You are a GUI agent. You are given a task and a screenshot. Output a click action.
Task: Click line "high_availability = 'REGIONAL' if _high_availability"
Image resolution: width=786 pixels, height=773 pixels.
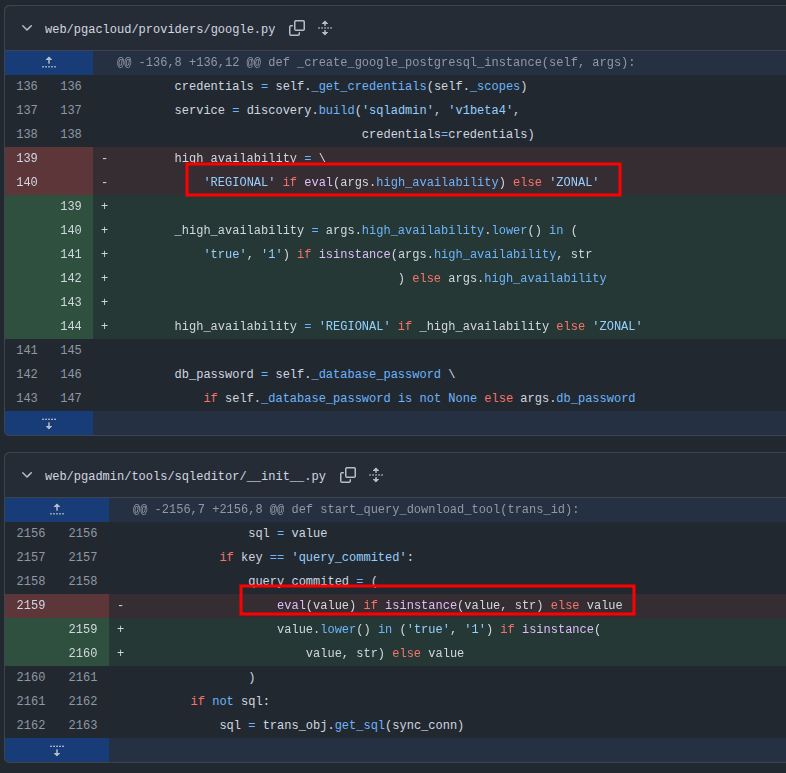coord(408,326)
